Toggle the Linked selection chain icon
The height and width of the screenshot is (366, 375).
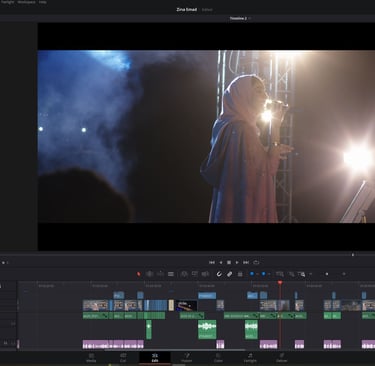coord(229,274)
